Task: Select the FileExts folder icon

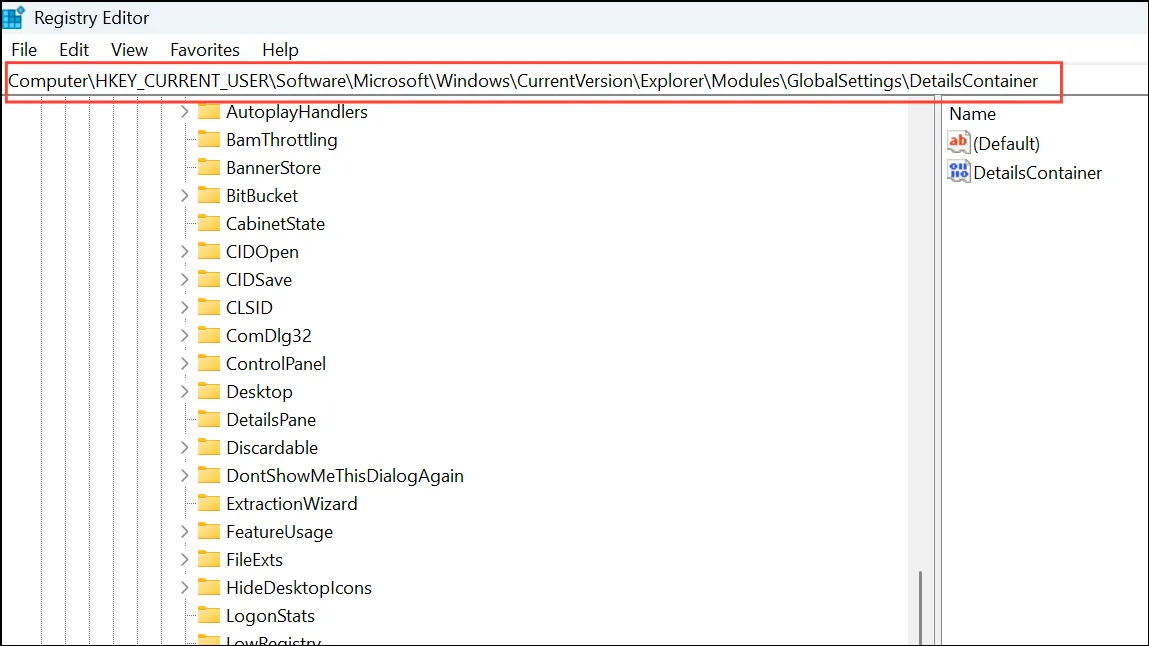Action: pyautogui.click(x=209, y=559)
